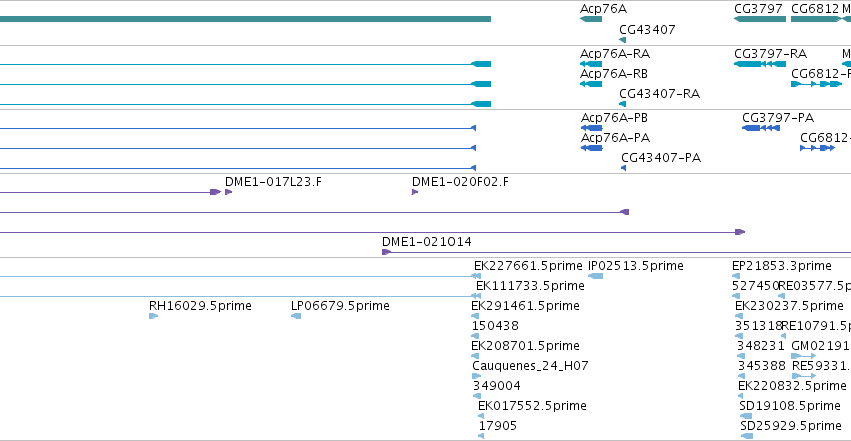Open the EK227661.5prime label

528,266
